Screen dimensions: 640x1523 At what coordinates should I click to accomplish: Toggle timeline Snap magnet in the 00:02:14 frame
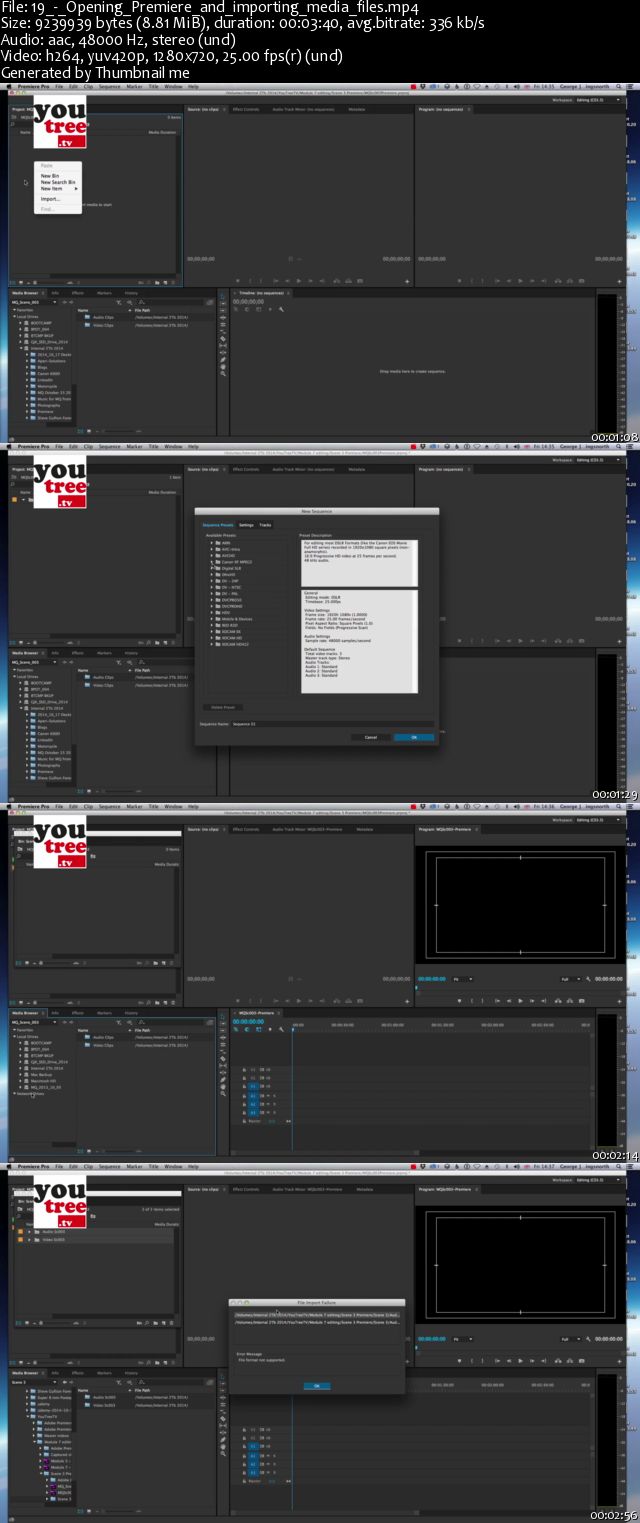[246, 1029]
